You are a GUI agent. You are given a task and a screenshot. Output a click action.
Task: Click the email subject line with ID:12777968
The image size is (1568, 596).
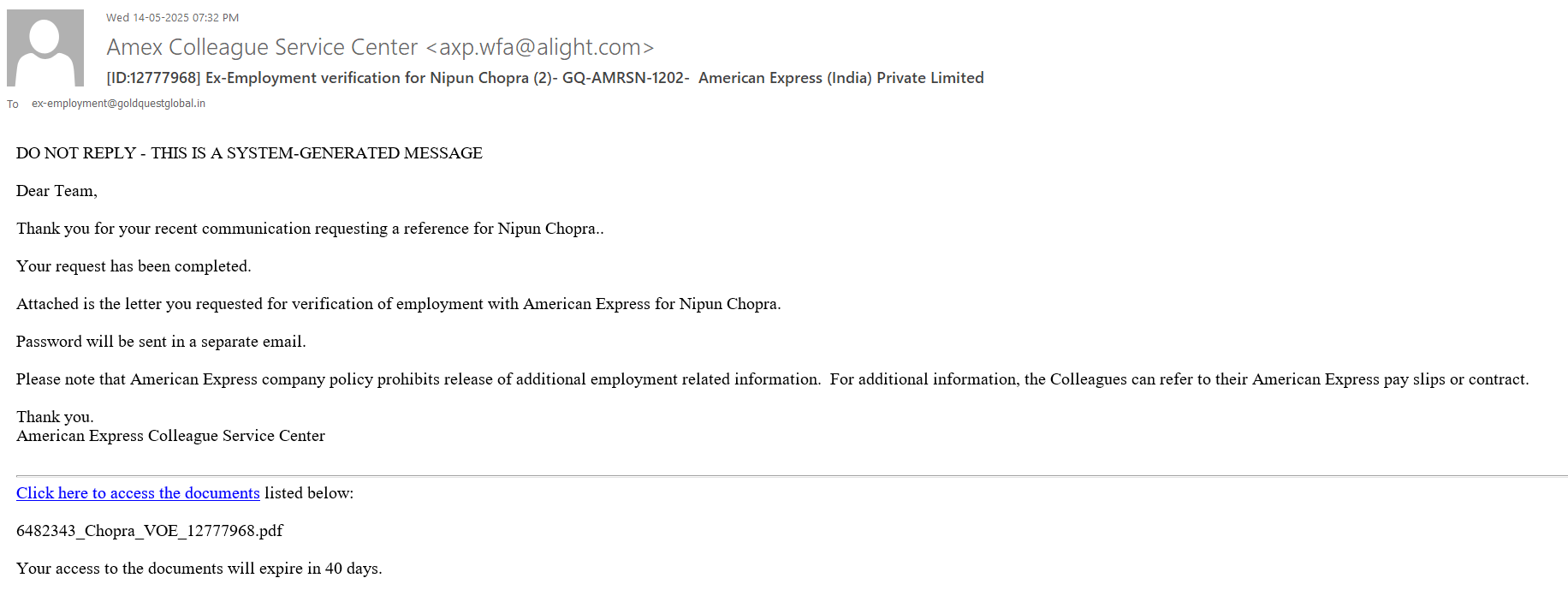pyautogui.click(x=544, y=78)
